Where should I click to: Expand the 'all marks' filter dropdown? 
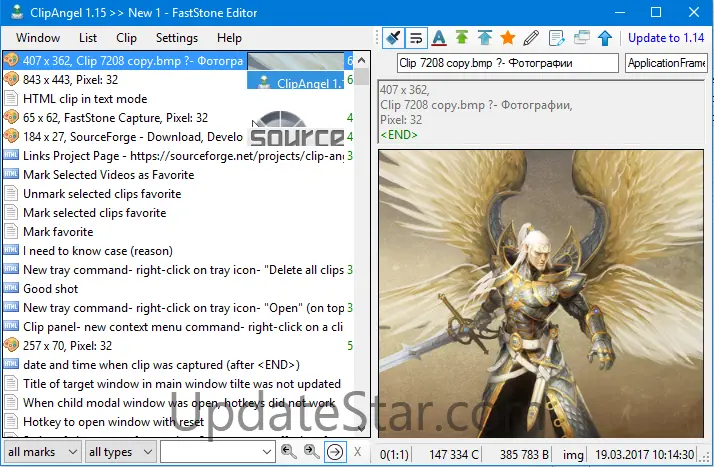pos(43,452)
